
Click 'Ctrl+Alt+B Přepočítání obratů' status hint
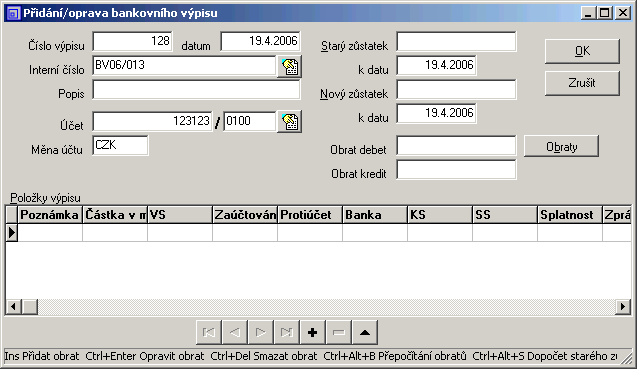pos(395,356)
